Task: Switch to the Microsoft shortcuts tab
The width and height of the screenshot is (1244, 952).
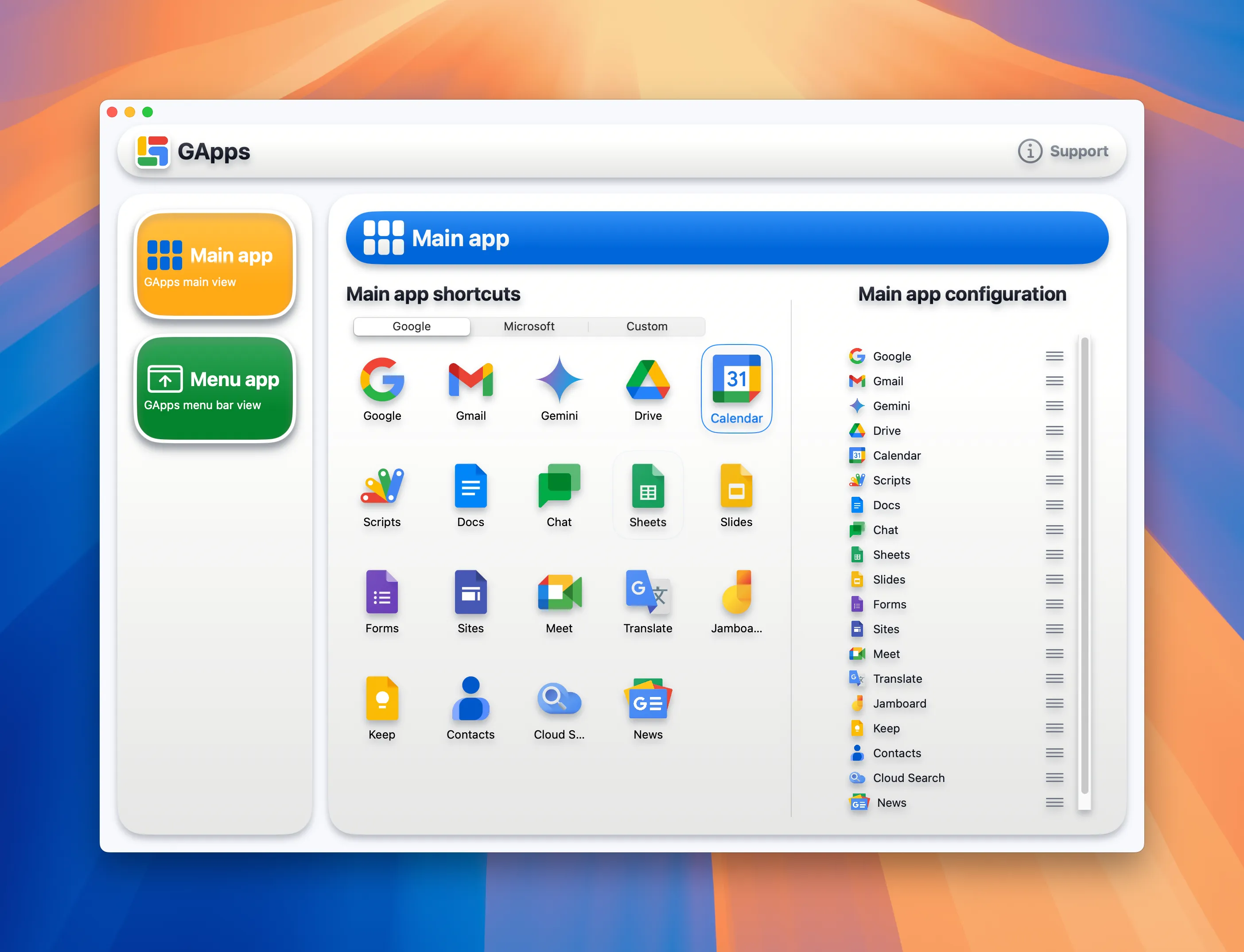Action: [x=529, y=326]
